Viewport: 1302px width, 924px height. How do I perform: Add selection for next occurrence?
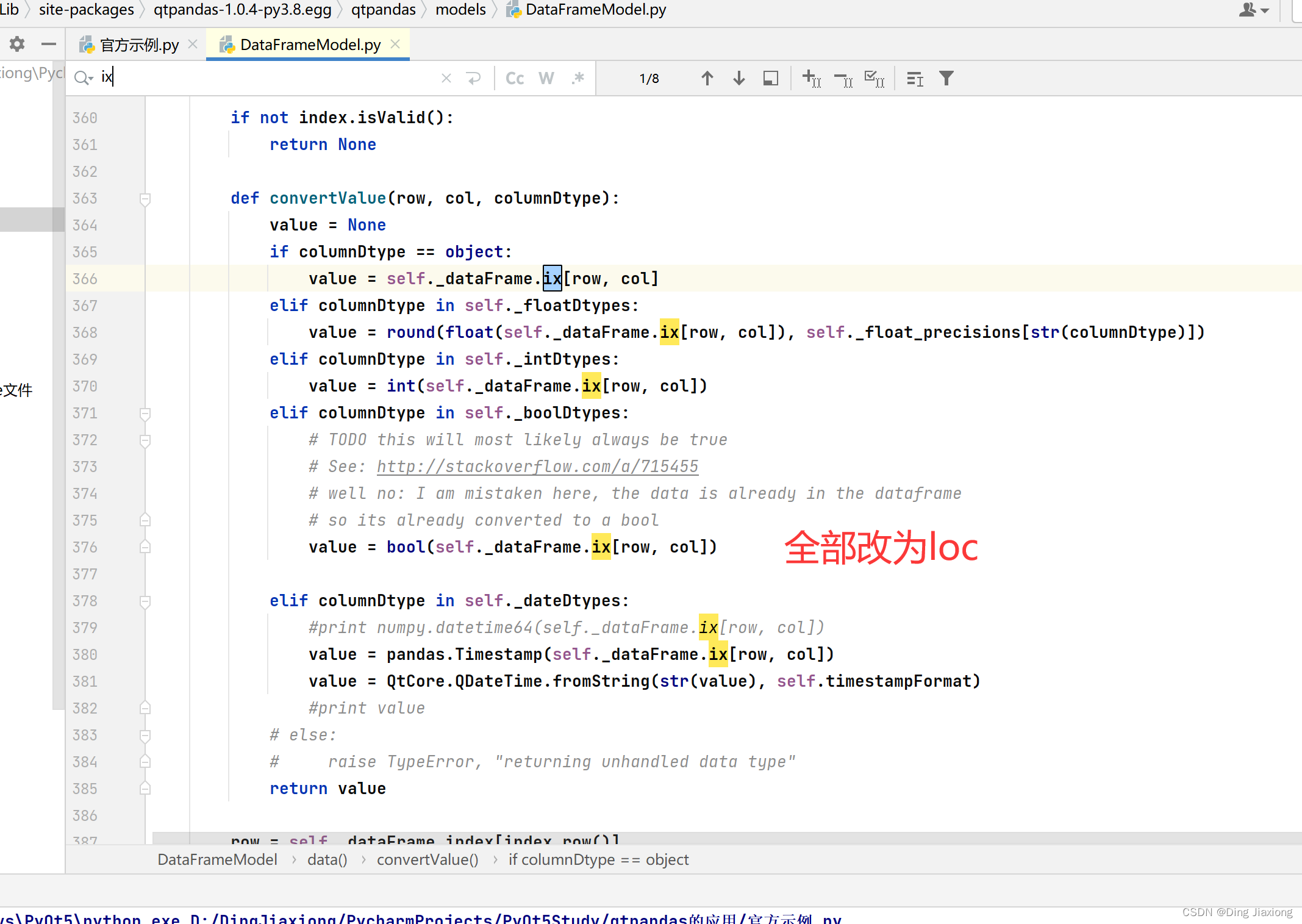[x=812, y=78]
